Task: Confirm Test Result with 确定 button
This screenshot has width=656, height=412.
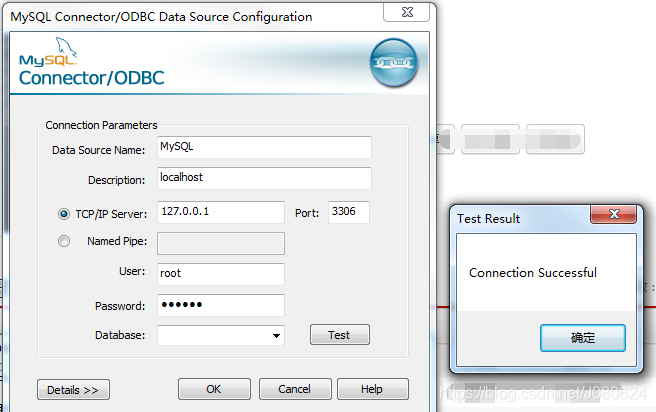Action: click(x=583, y=338)
